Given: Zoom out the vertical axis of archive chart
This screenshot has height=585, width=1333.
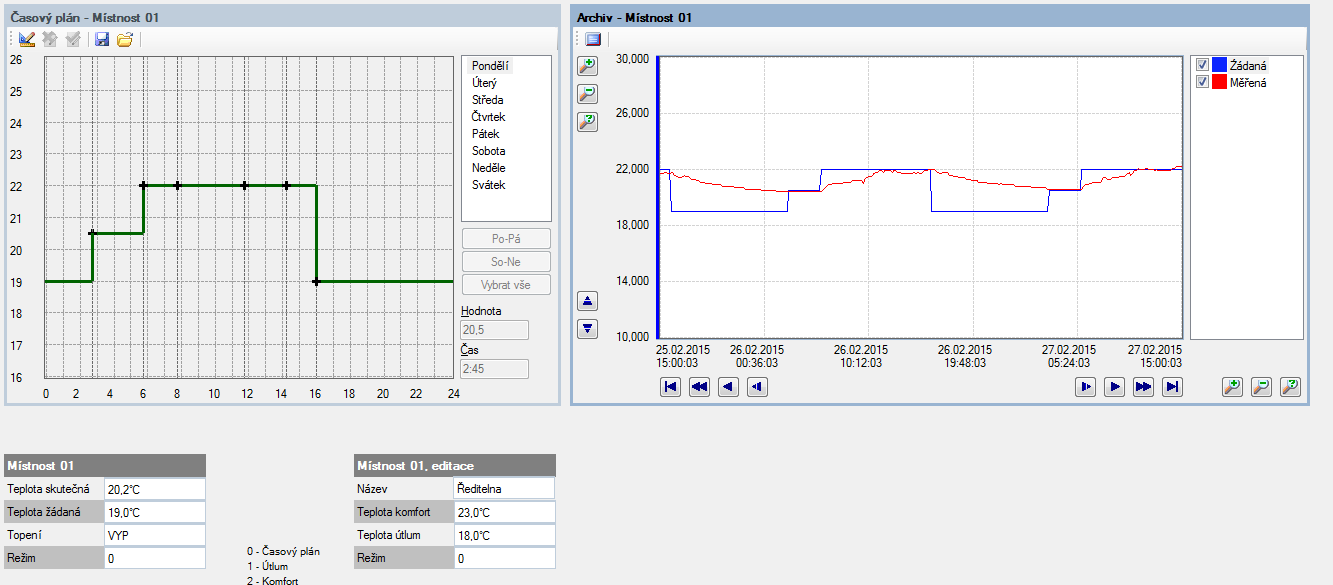Looking at the screenshot, I should (588, 94).
